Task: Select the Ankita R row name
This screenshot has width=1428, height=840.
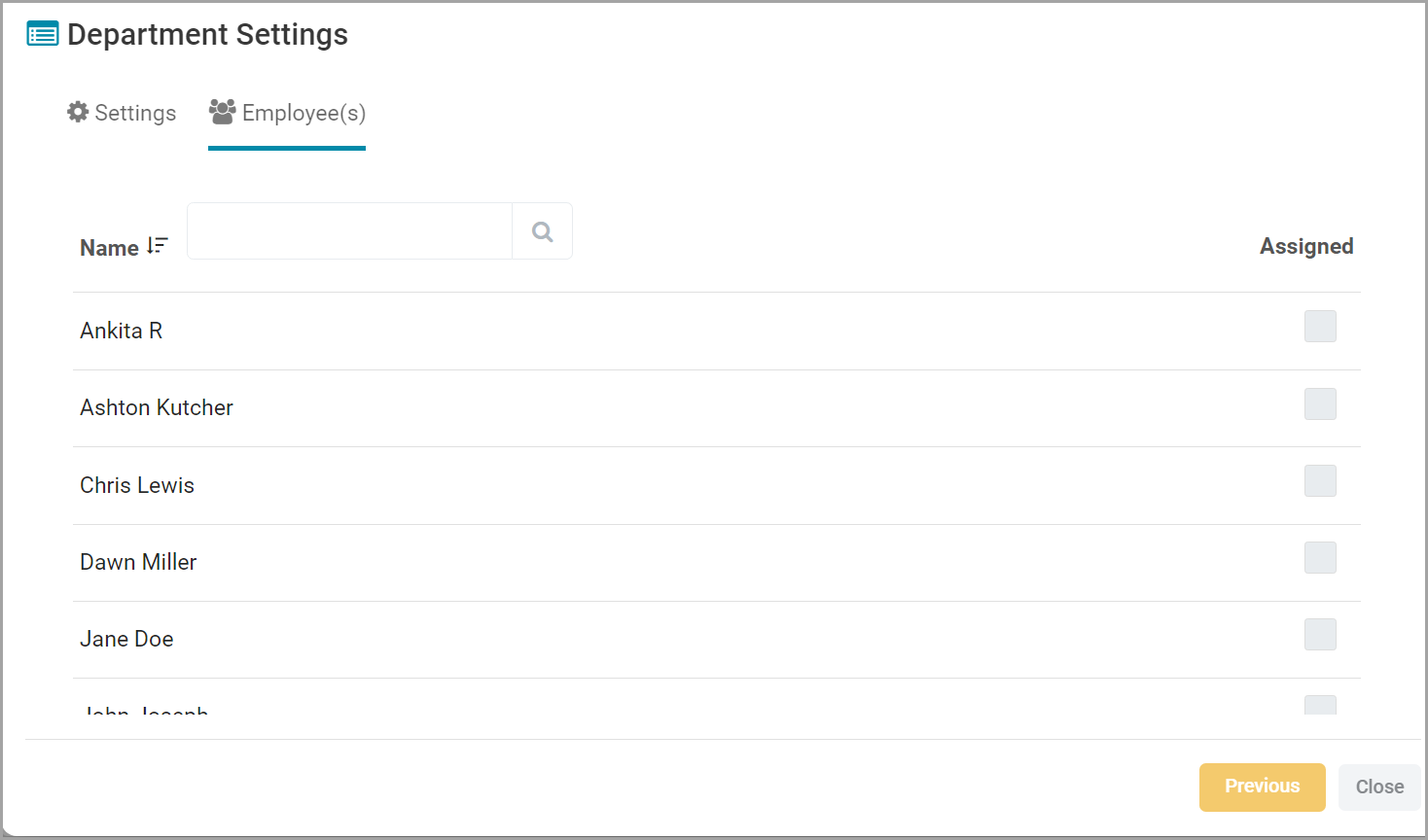Action: 122,331
